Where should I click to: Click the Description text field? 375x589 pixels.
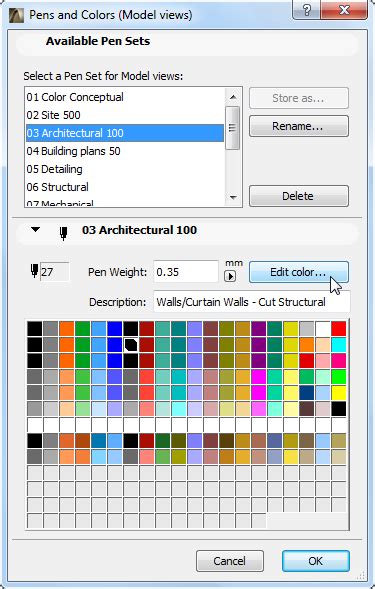tap(251, 302)
